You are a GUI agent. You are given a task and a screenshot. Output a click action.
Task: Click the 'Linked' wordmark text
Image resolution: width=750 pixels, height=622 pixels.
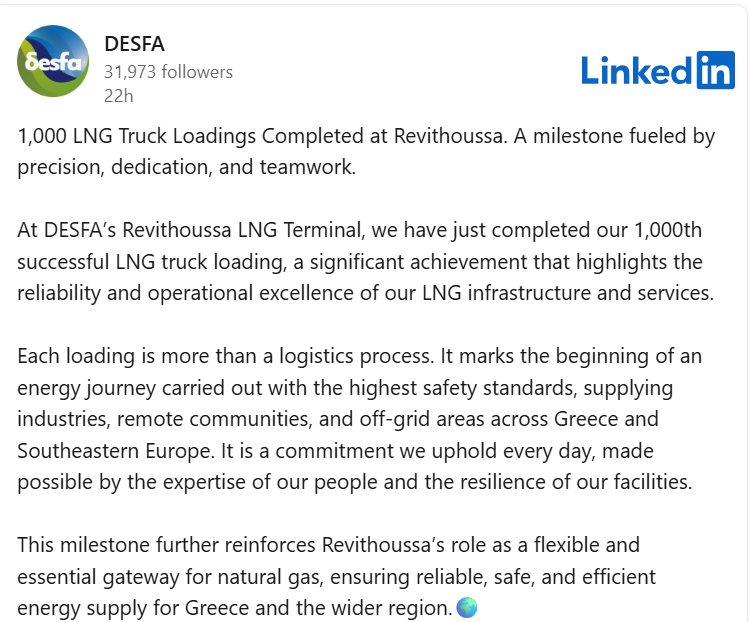coord(635,70)
